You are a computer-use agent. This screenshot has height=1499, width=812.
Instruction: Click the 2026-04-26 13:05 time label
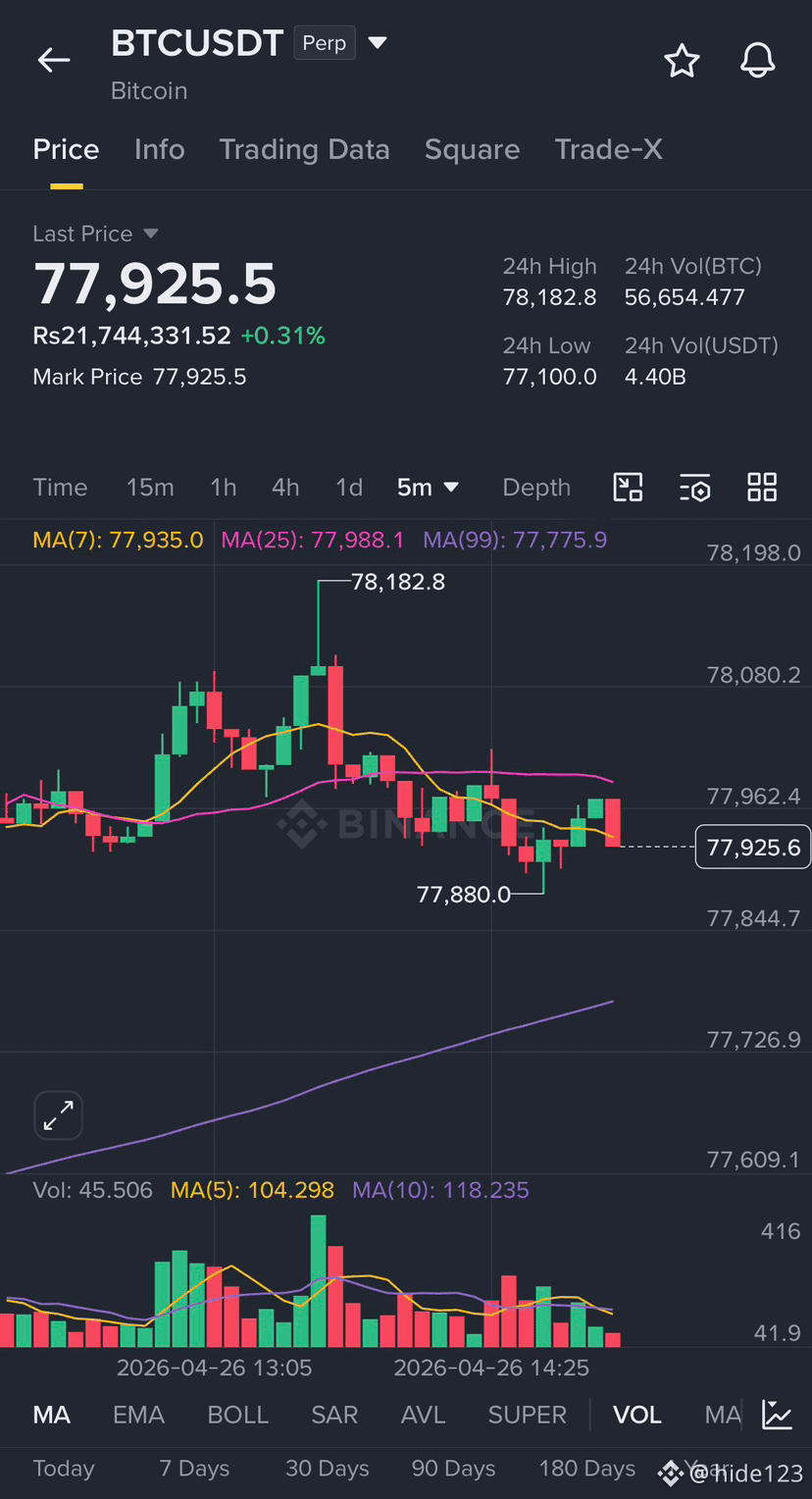coord(214,1368)
